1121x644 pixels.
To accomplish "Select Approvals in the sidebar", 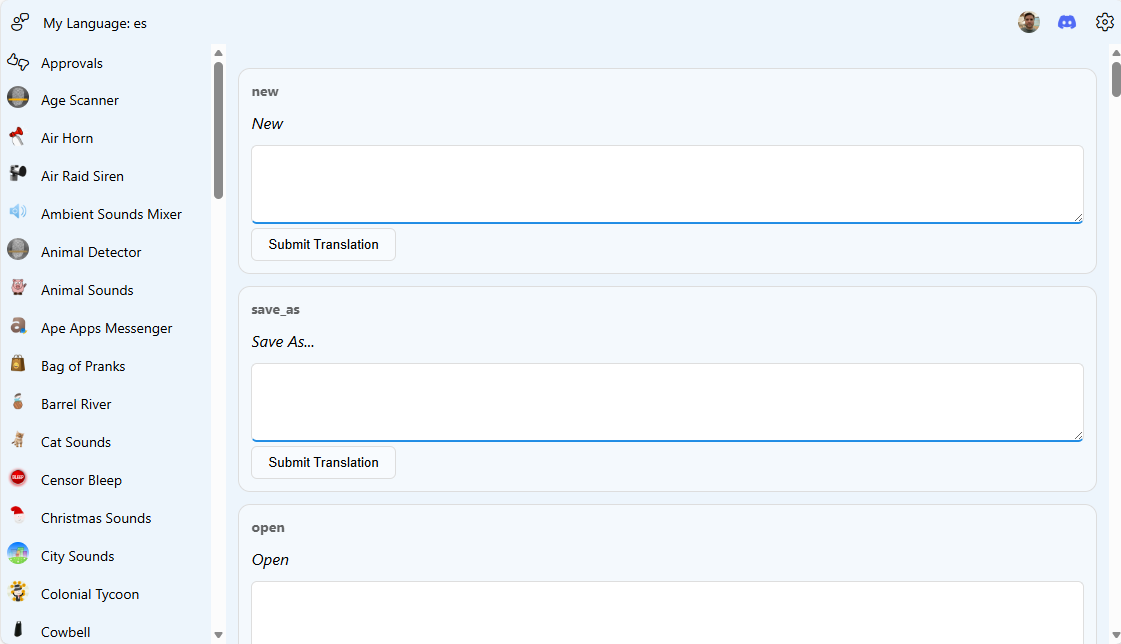I will point(72,63).
